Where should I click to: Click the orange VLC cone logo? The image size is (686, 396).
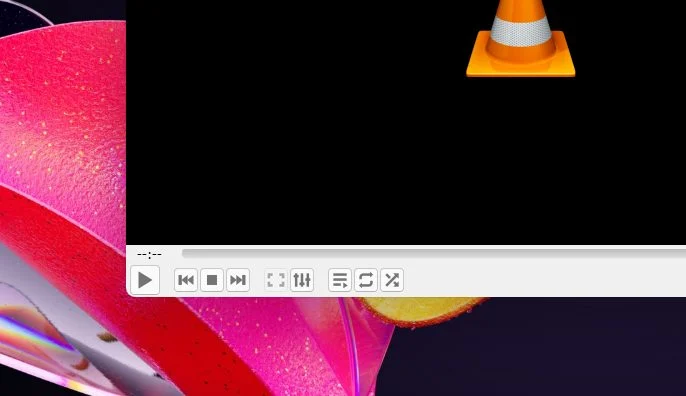tap(521, 39)
